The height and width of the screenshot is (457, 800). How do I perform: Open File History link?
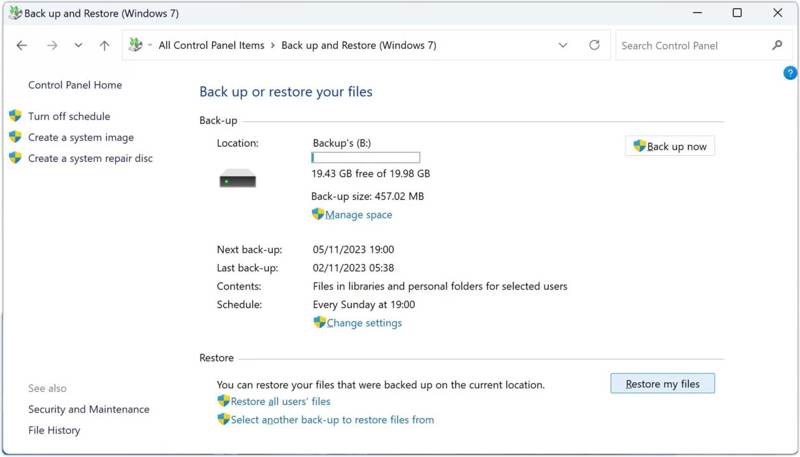click(54, 430)
